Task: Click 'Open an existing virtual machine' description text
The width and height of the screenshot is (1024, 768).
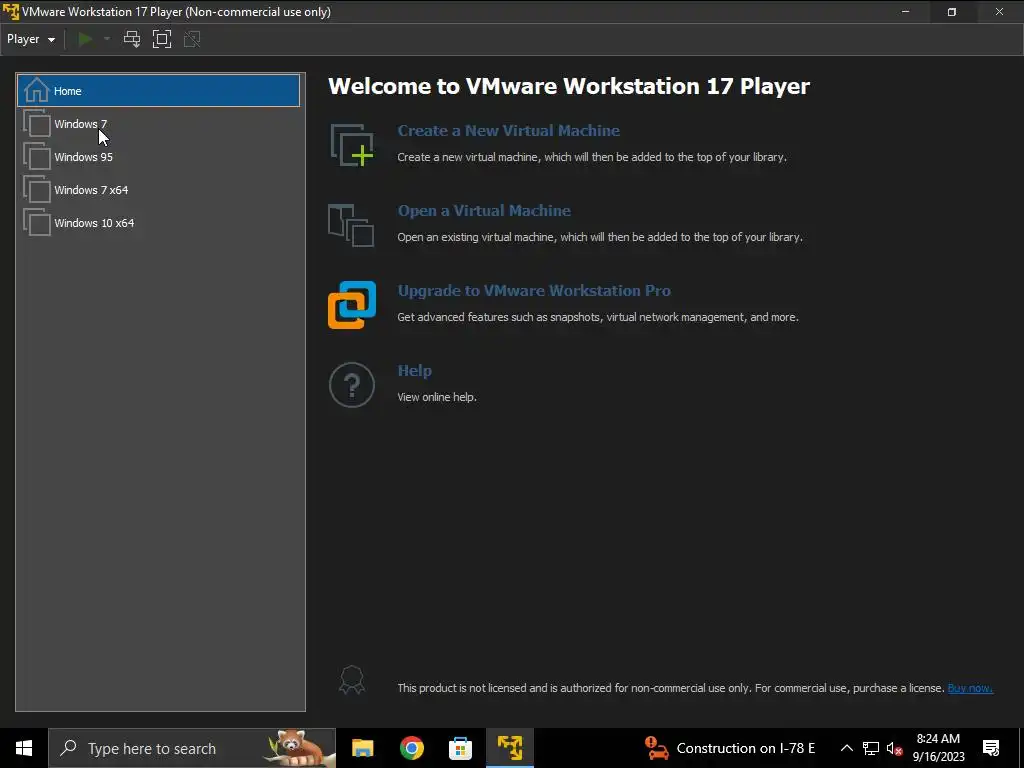Action: coord(600,237)
